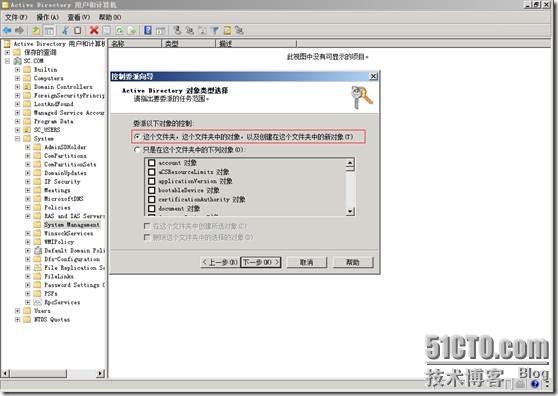558x396 pixels.
Task: Check the 'certificationAuthority 对象' checkbox
Action: 152,199
